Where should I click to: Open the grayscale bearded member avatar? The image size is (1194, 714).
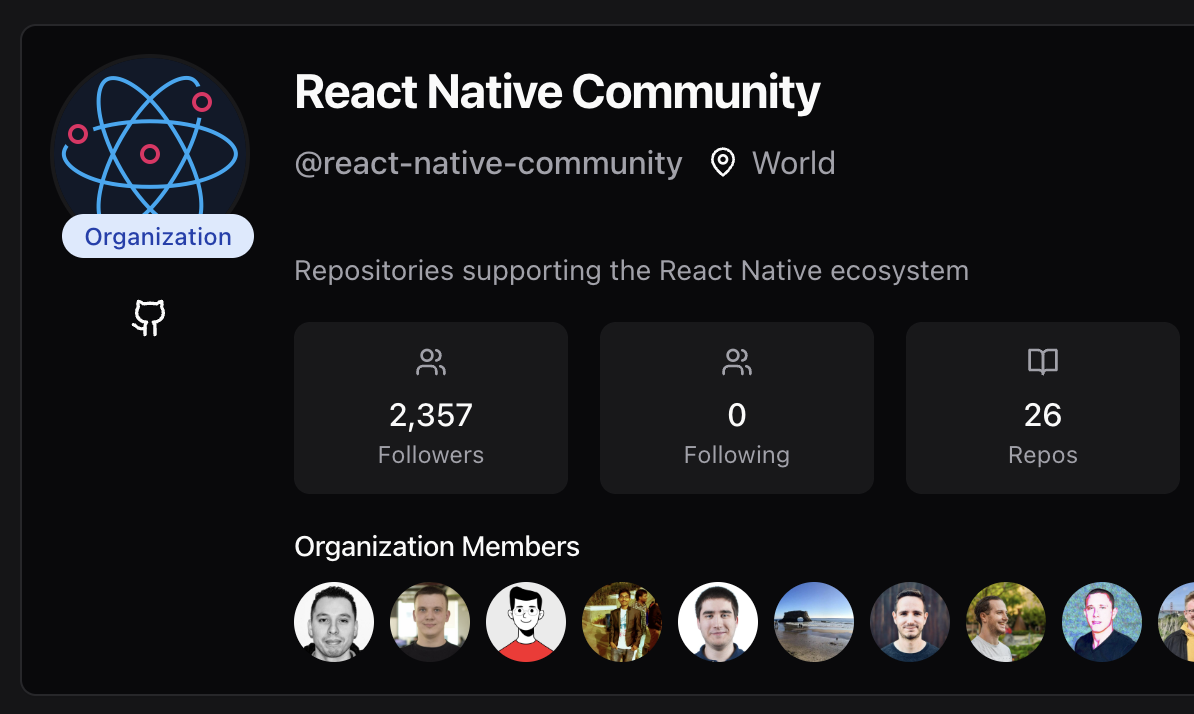(334, 622)
